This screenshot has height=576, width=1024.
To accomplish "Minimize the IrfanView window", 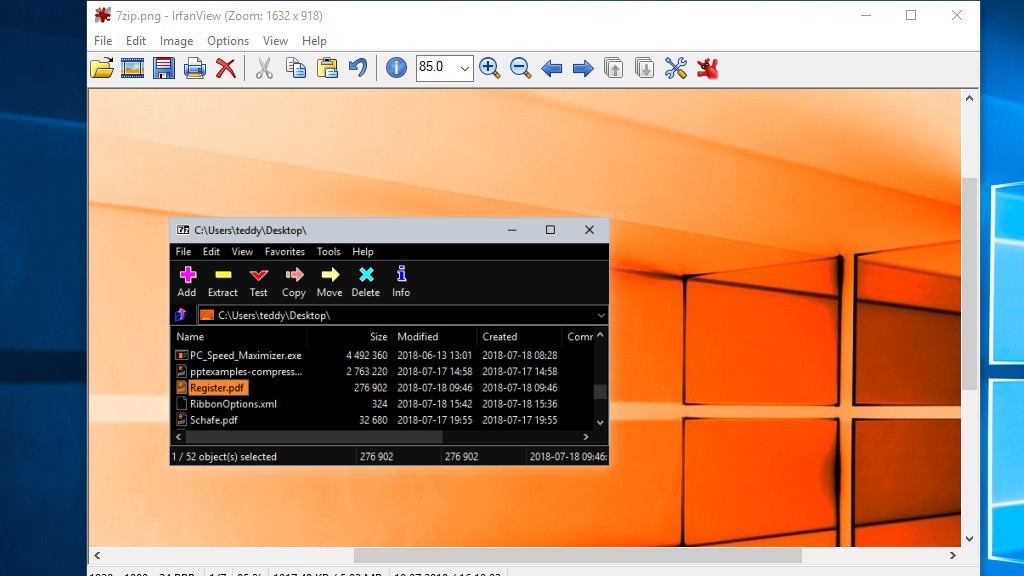I will tap(866, 15).
